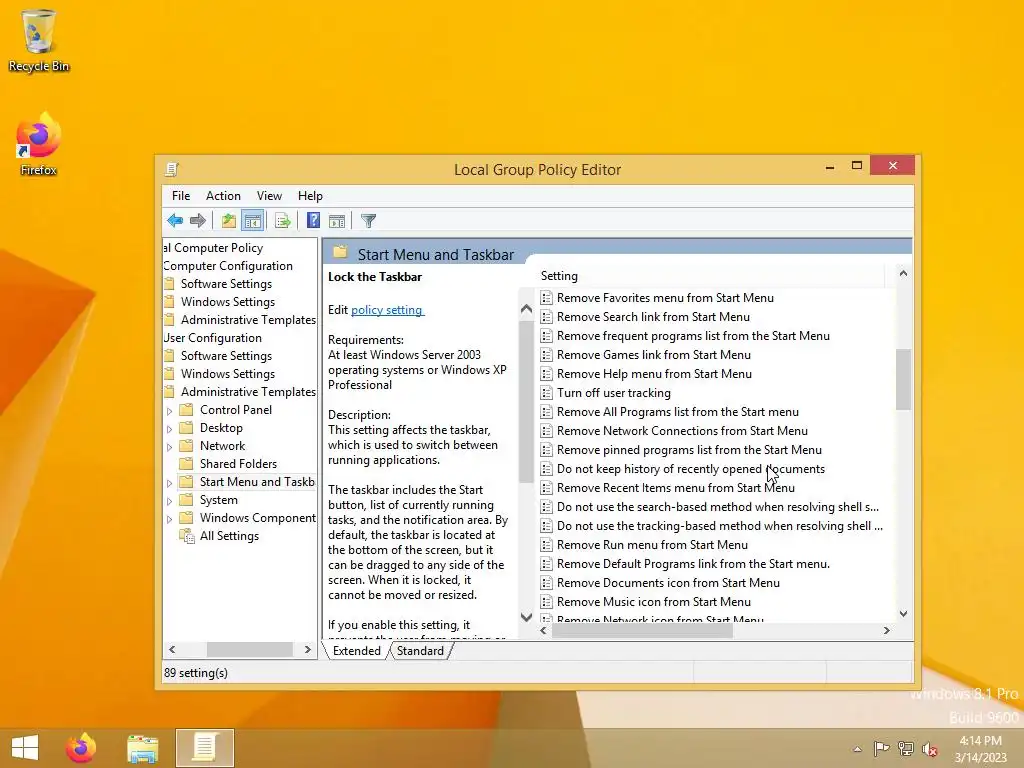Click the description pane scroll down arrow
The height and width of the screenshot is (768, 1024).
coord(526,617)
